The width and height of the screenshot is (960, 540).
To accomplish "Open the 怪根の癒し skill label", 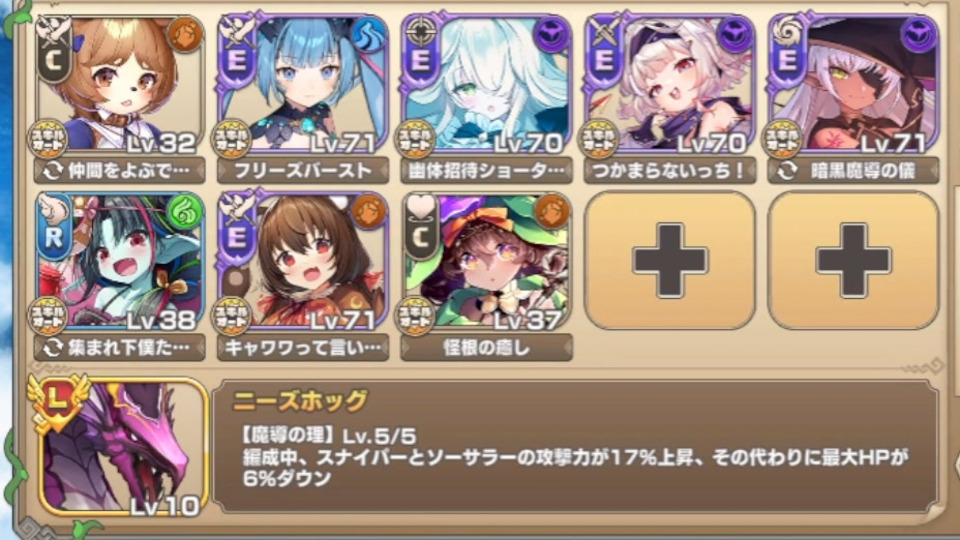I will (487, 348).
